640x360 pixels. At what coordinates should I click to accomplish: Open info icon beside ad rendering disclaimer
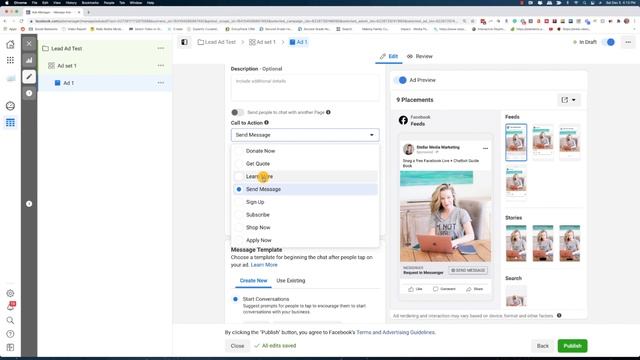(559, 316)
